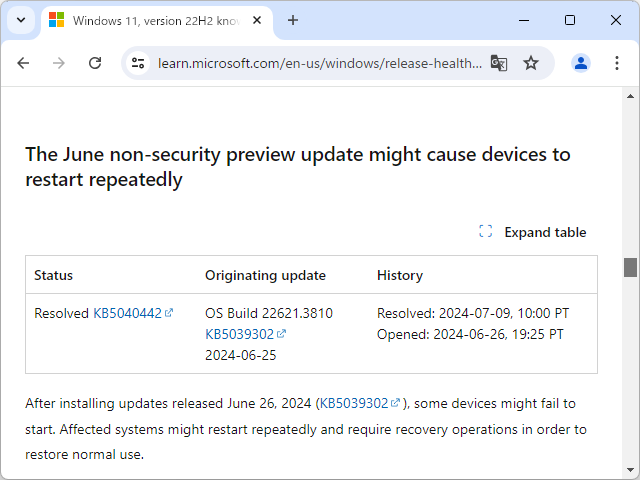
Task: Click the scrollbar up arrow
Action: coord(630,96)
